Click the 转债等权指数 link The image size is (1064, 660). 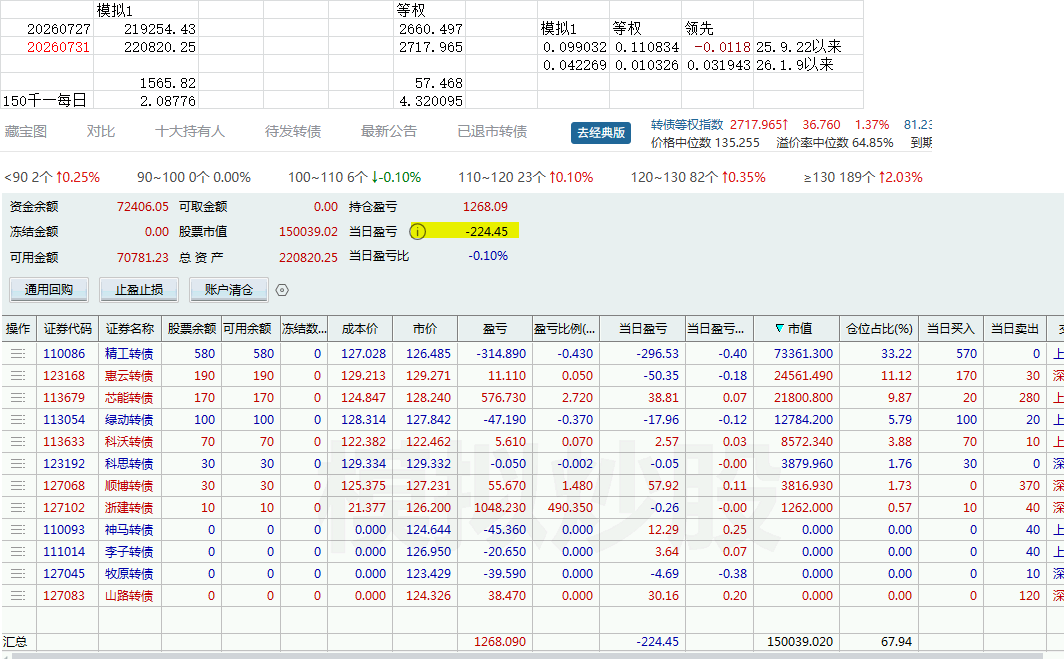pyautogui.click(x=687, y=125)
